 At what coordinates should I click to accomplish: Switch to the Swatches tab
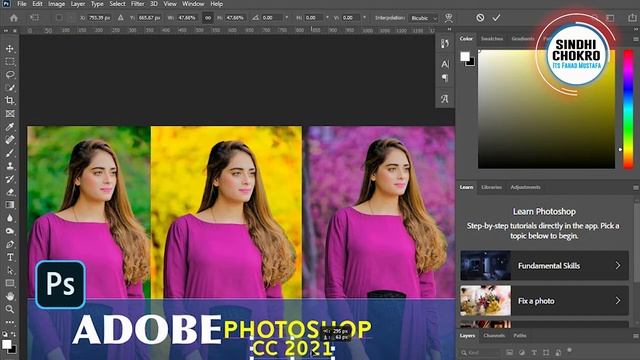[x=492, y=39]
